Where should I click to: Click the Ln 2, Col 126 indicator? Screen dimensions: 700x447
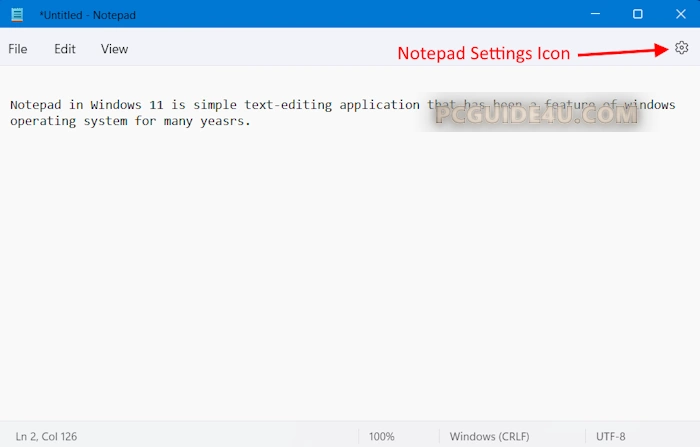(46, 436)
